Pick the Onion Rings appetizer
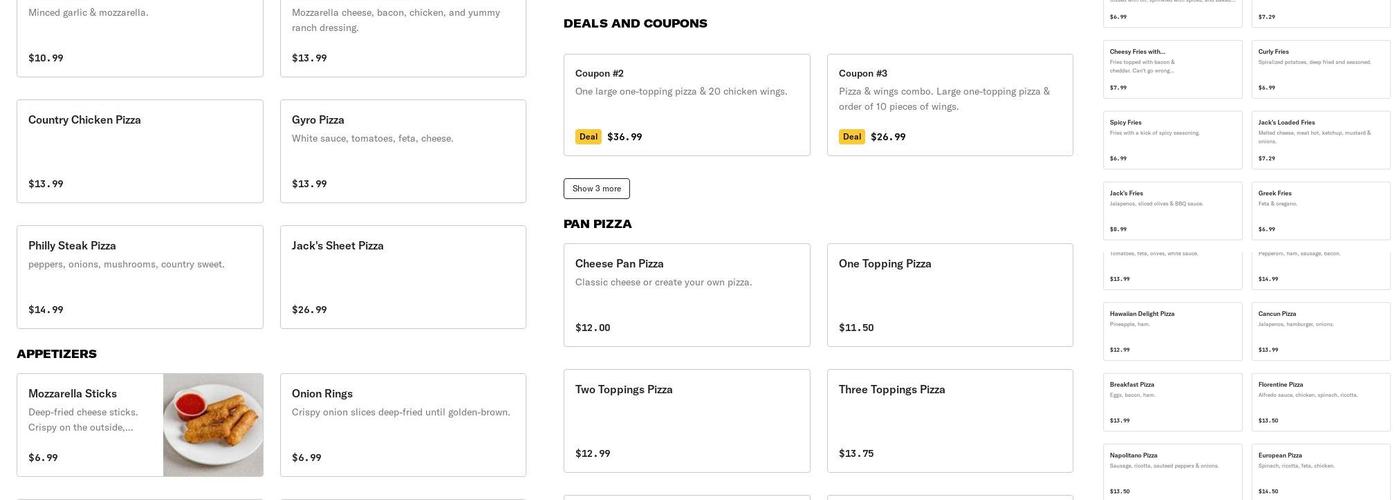 (402, 425)
